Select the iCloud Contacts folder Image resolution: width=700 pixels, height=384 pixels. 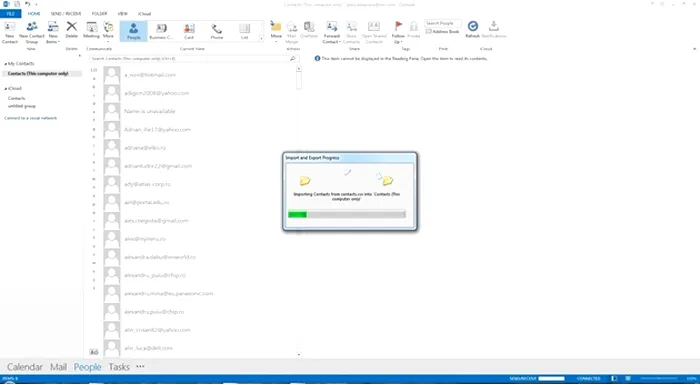tap(17, 98)
